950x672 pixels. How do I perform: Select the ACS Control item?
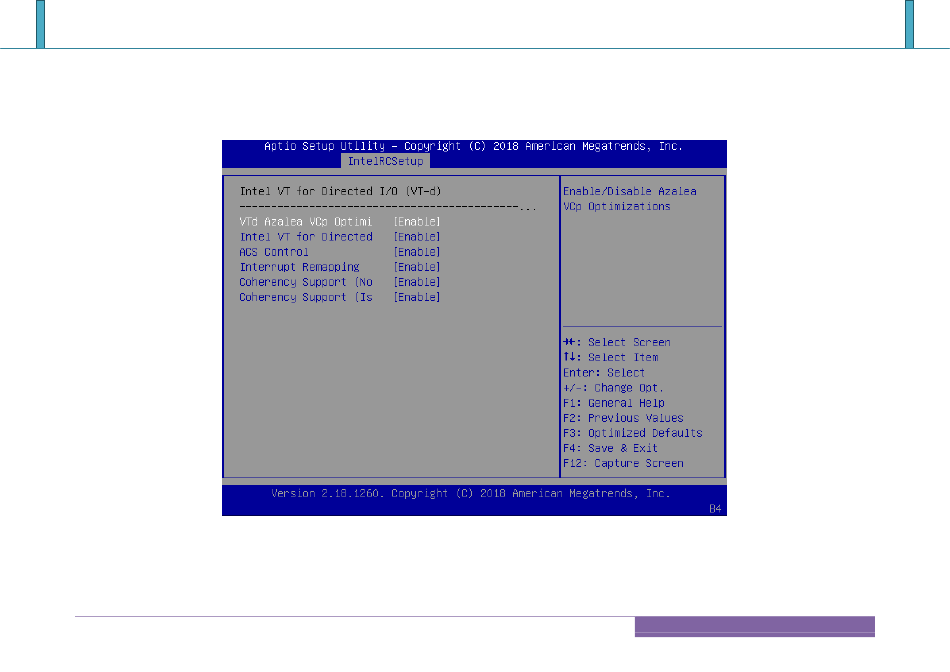(x=274, y=252)
